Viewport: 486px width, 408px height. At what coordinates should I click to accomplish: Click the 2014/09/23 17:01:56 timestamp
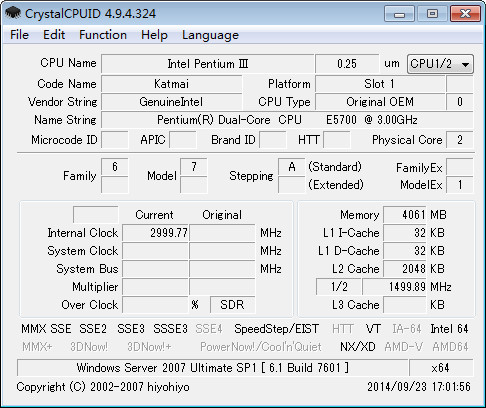(x=419, y=387)
